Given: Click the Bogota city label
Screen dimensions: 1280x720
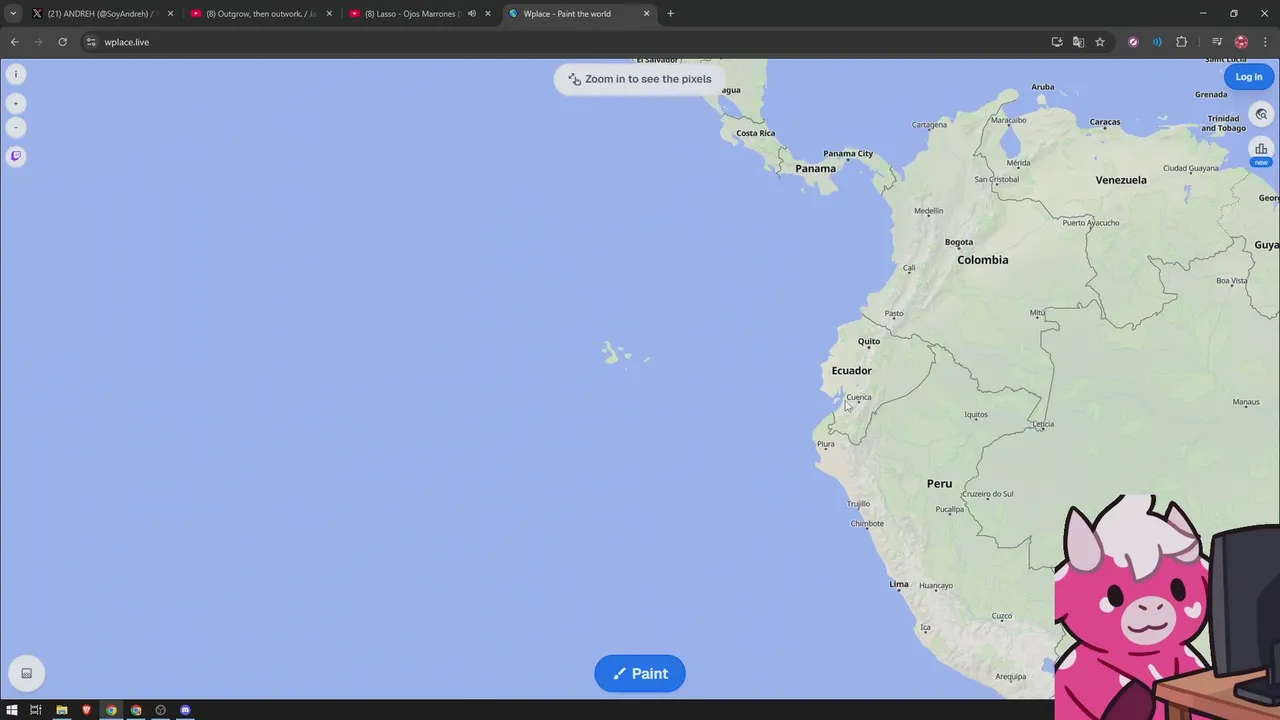Looking at the screenshot, I should (x=958, y=242).
